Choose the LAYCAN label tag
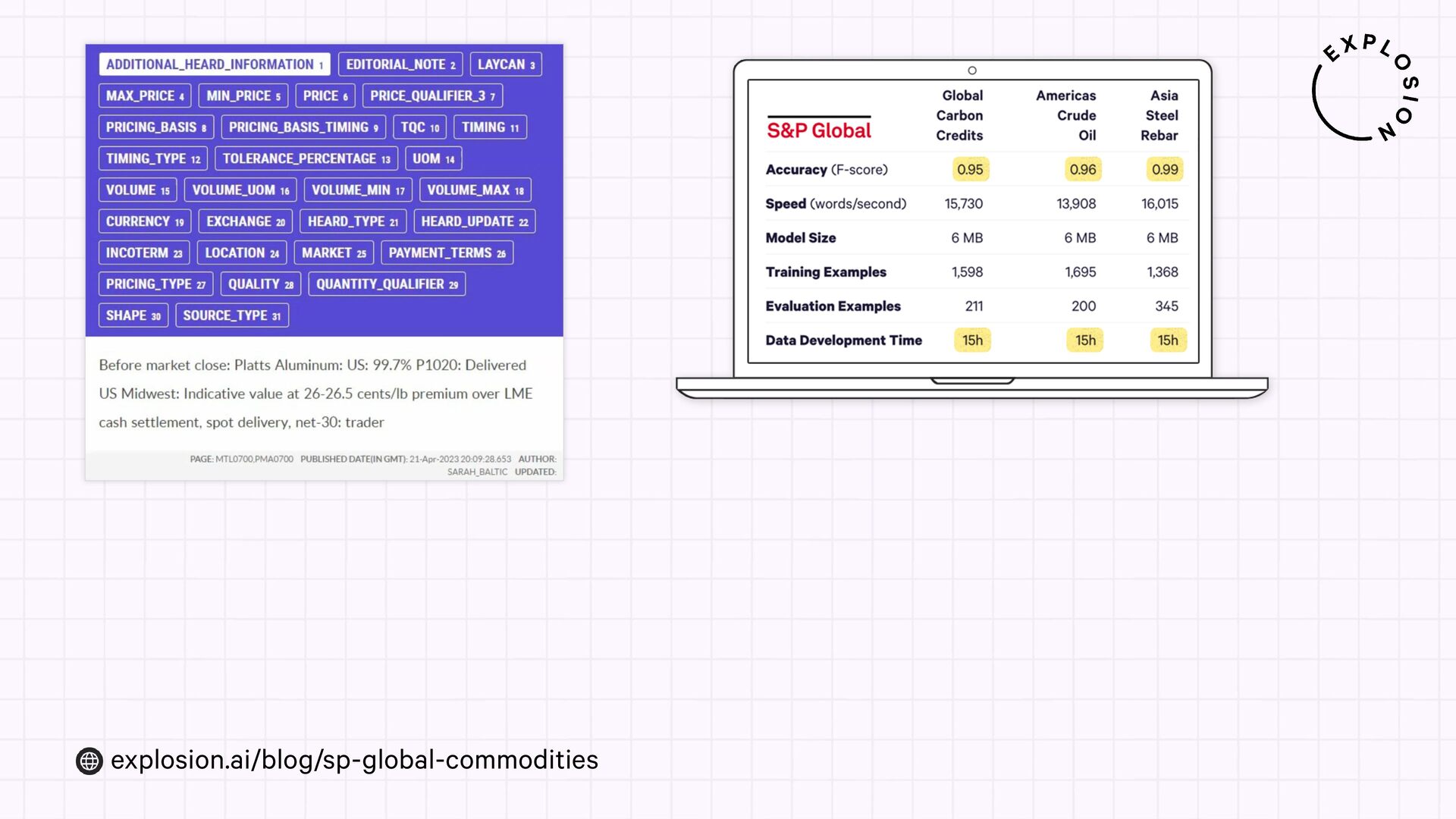This screenshot has height=819, width=1456. coord(506,64)
